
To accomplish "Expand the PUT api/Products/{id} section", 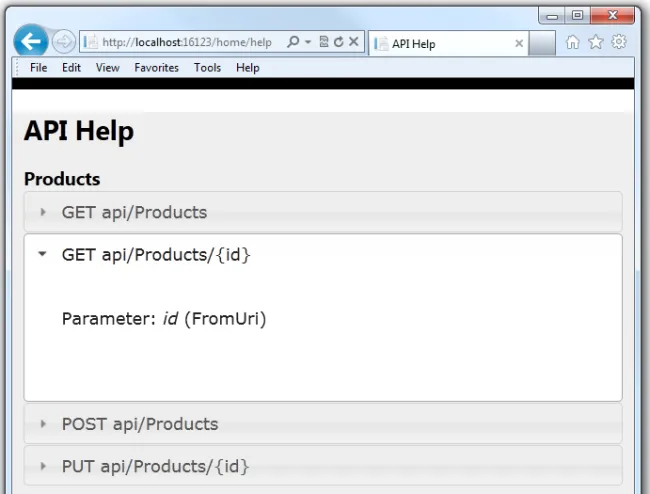I will [x=155, y=466].
